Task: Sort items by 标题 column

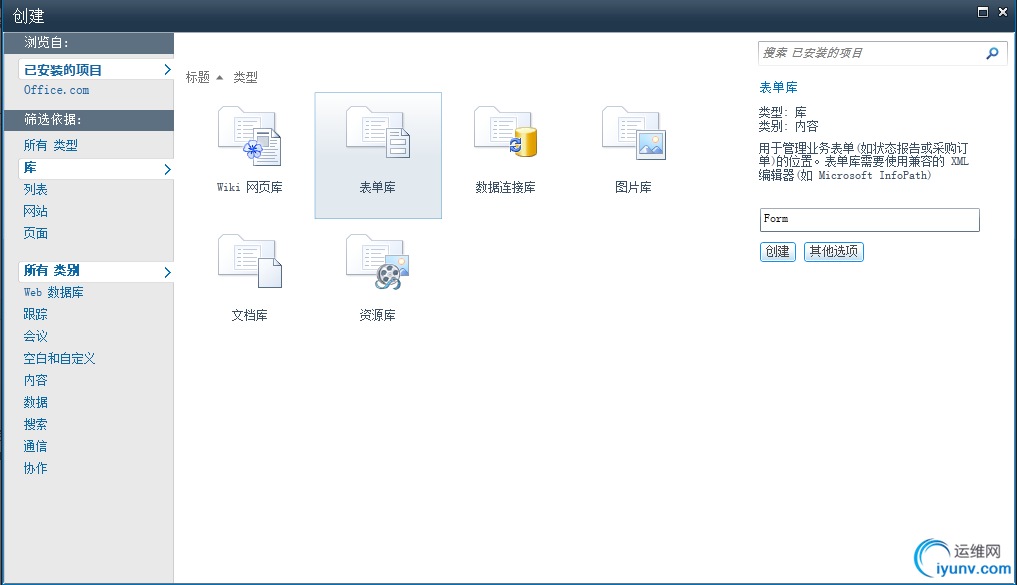Action: pos(198,78)
